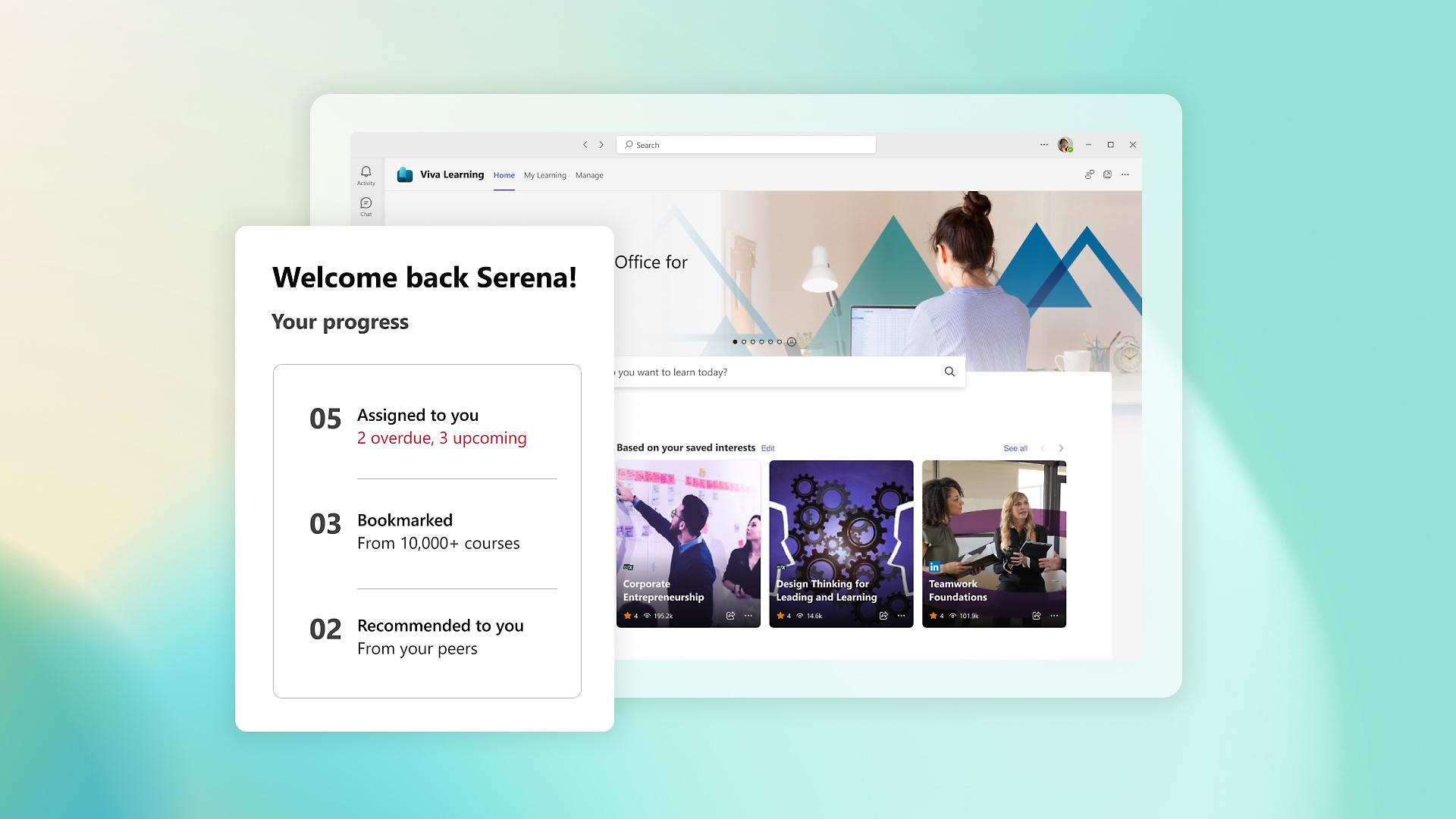Toggle the more options menu in top bar
Image resolution: width=1456 pixels, height=819 pixels.
coord(1044,145)
